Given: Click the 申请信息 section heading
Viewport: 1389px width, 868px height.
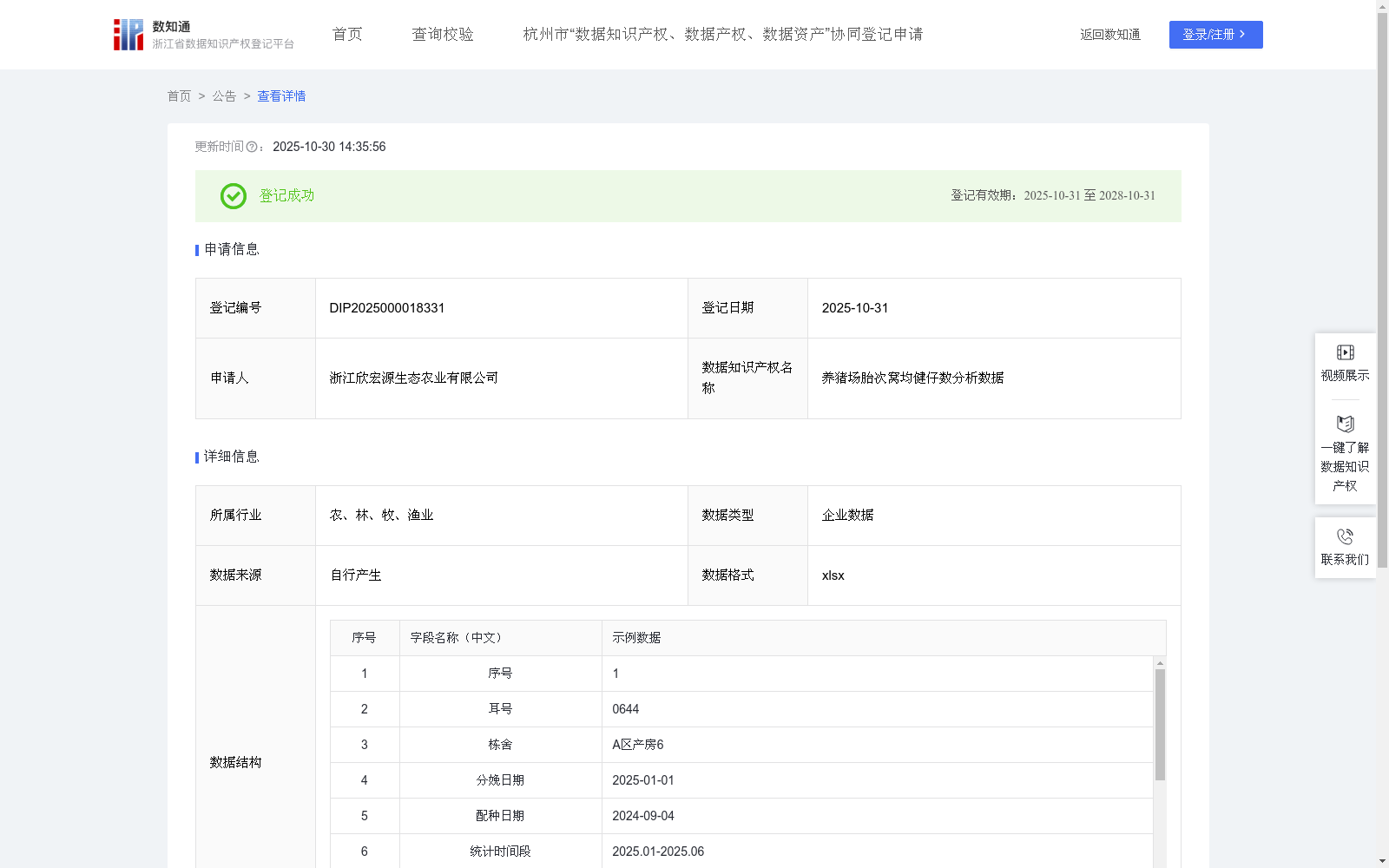Looking at the screenshot, I should pos(232,250).
